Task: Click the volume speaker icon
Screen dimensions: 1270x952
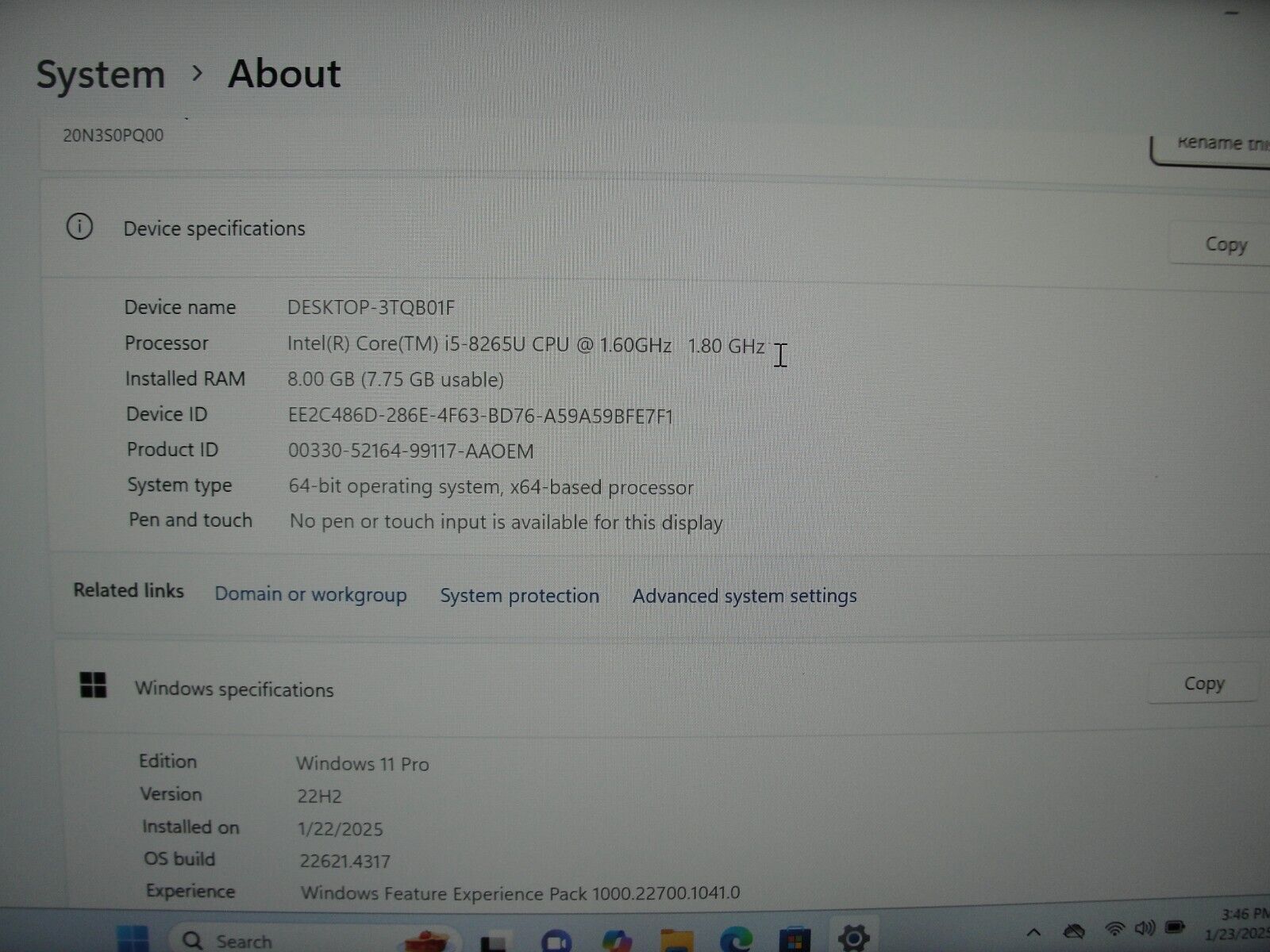Action: point(1144,928)
